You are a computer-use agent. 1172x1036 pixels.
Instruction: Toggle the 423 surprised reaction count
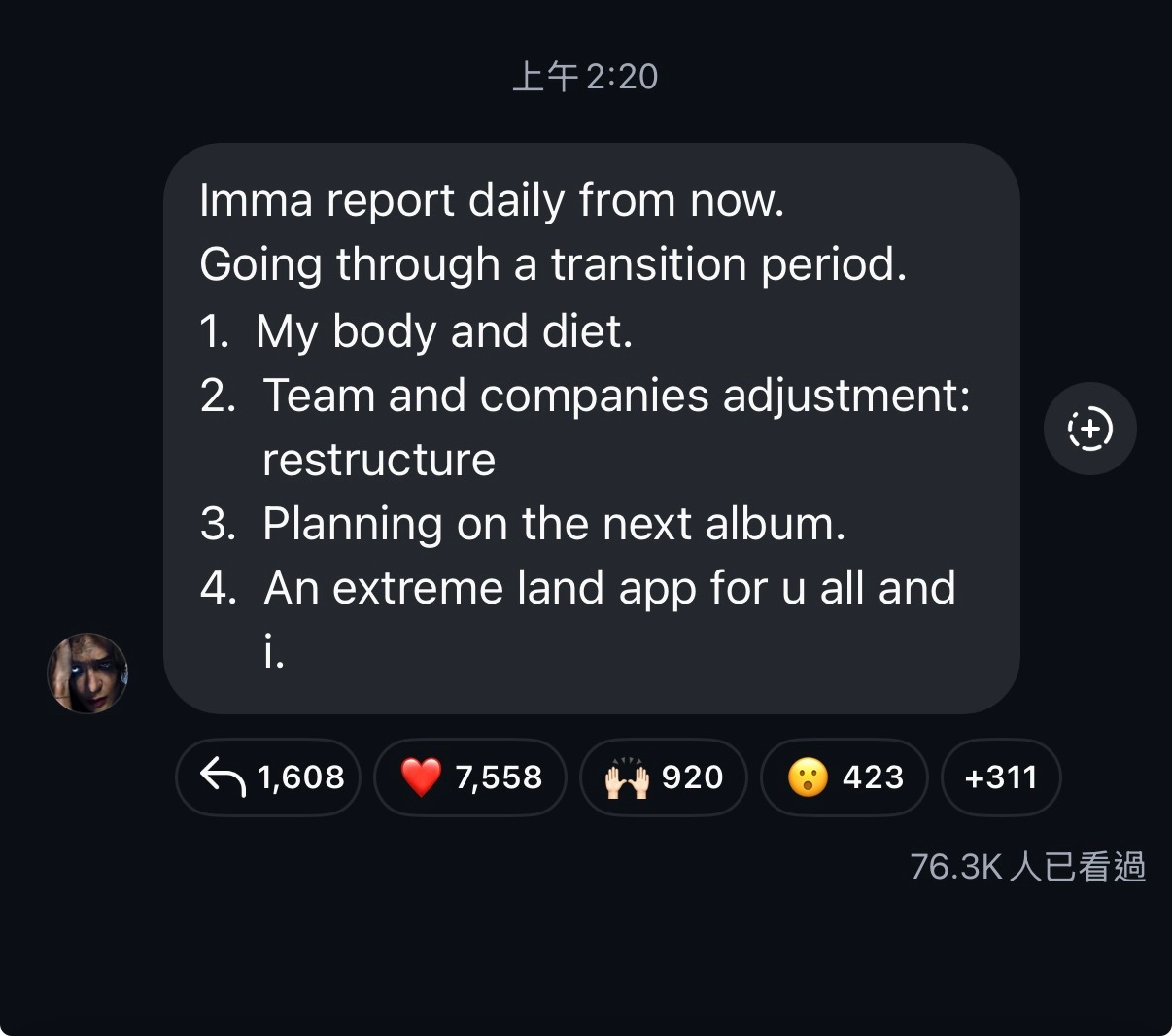point(845,777)
